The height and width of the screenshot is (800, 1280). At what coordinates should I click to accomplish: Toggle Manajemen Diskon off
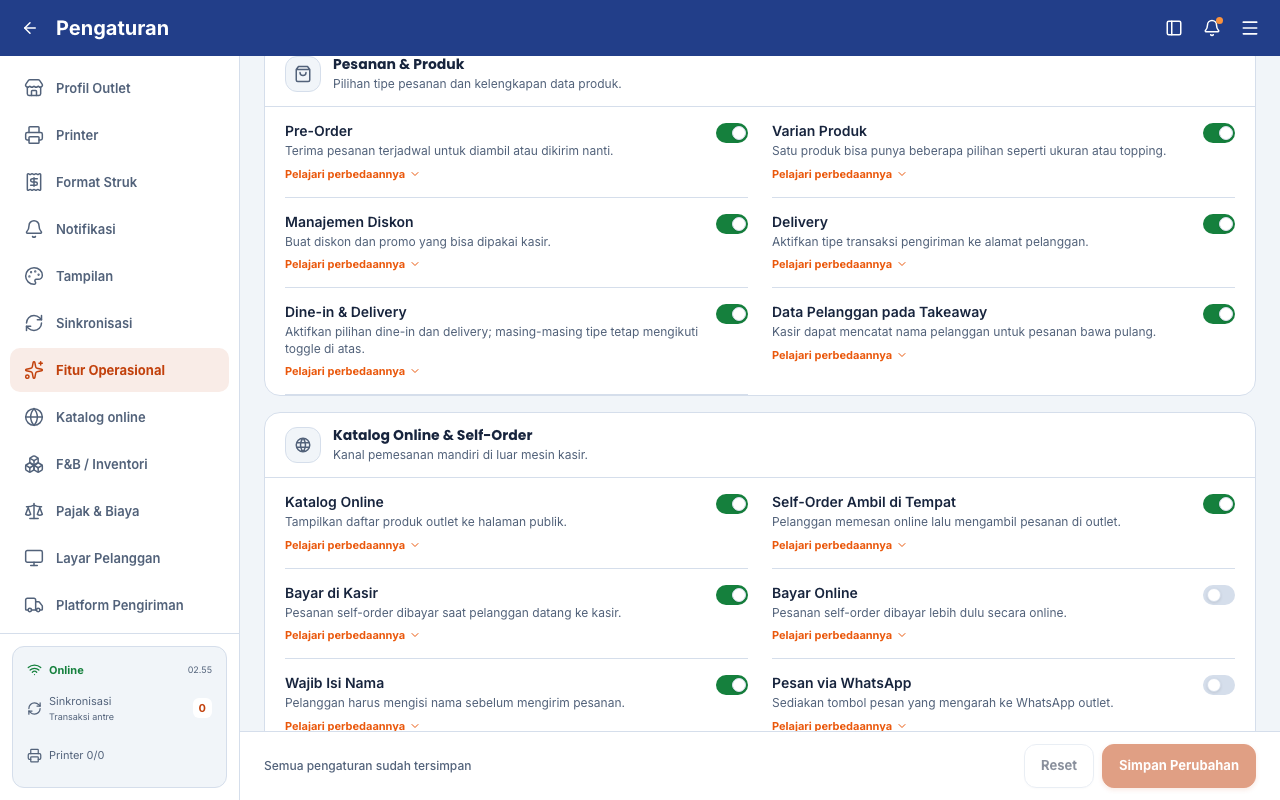click(732, 224)
